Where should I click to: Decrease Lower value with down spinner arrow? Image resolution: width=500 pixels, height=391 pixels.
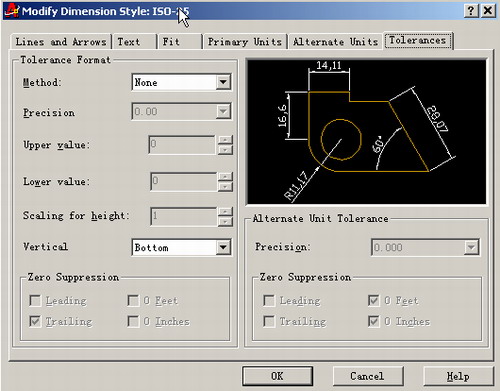(x=225, y=186)
